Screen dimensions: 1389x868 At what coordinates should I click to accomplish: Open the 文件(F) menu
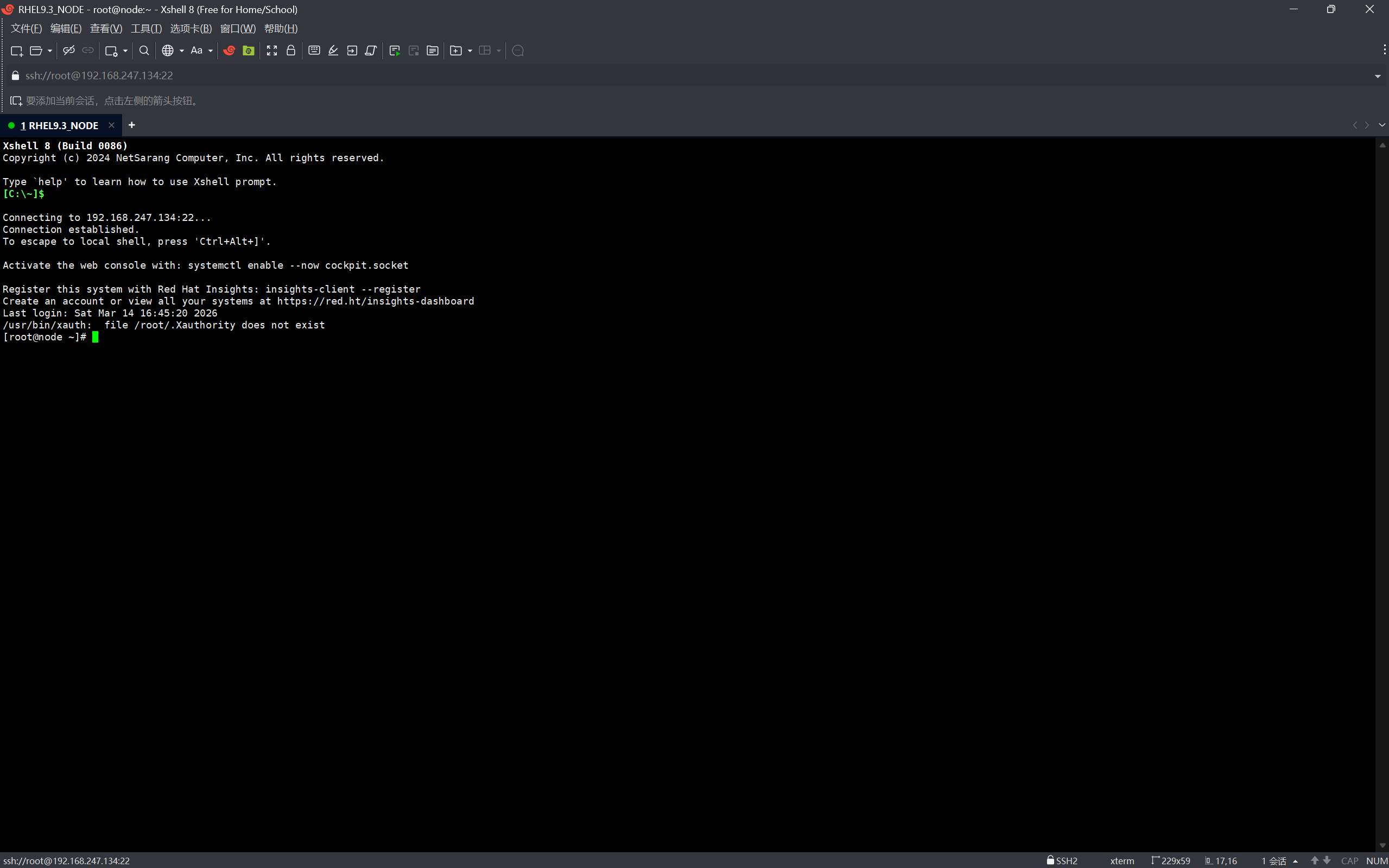(26, 29)
